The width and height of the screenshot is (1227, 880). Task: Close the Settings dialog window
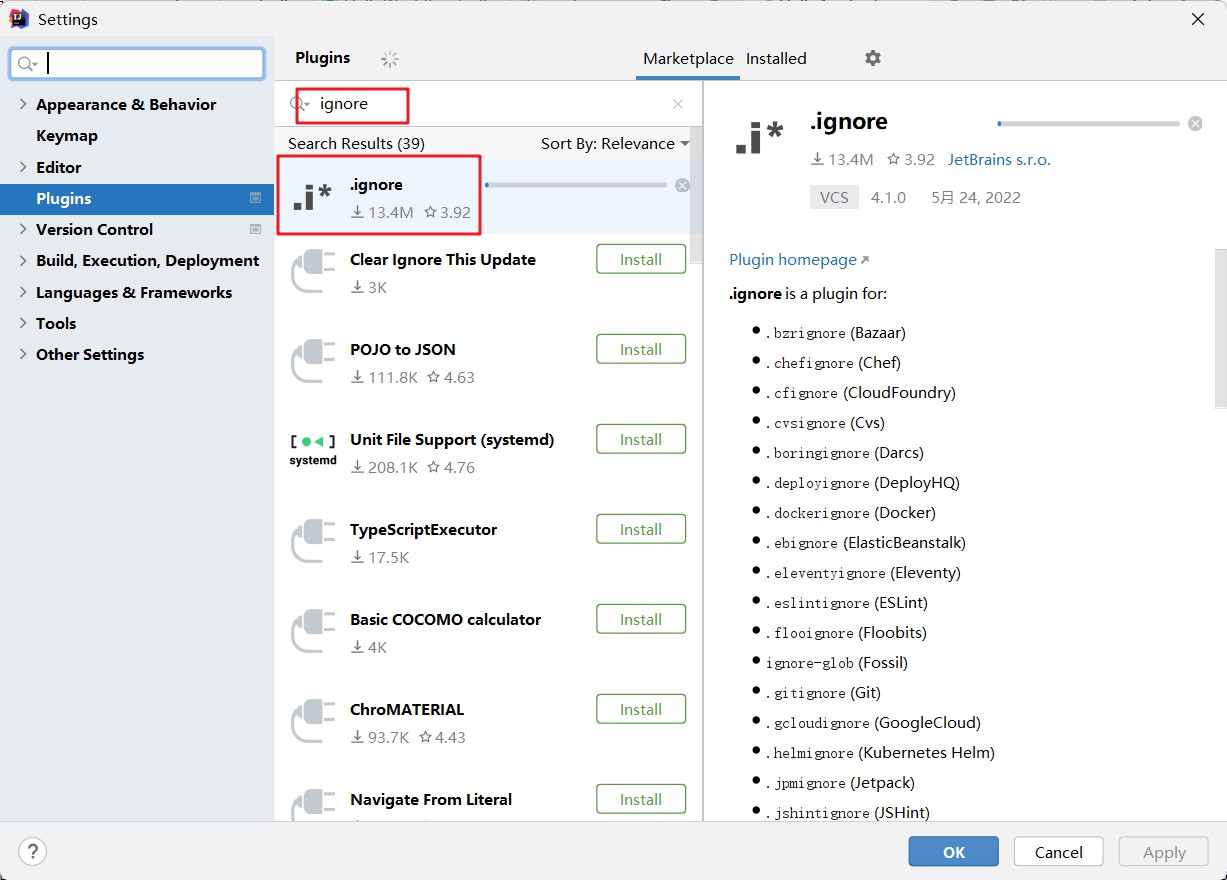tap(1198, 19)
